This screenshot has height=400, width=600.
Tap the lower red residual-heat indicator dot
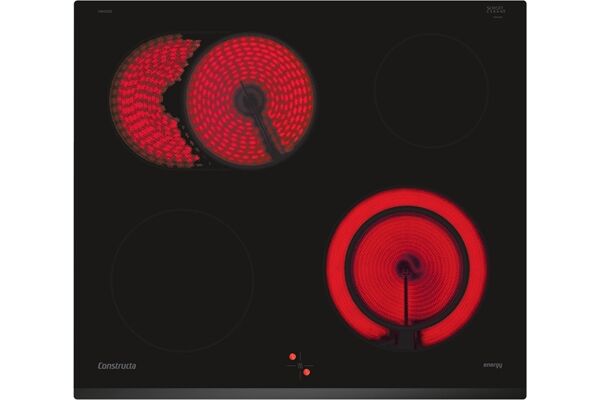pos(307,372)
